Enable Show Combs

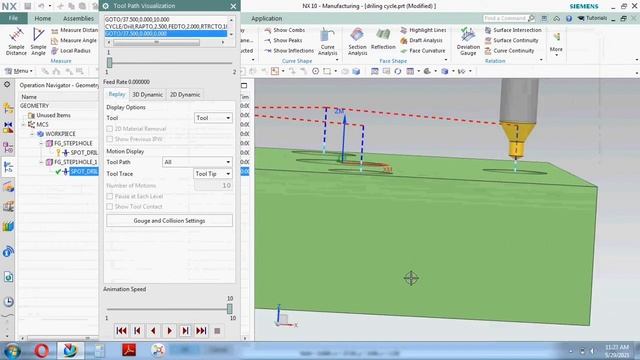click(284, 30)
